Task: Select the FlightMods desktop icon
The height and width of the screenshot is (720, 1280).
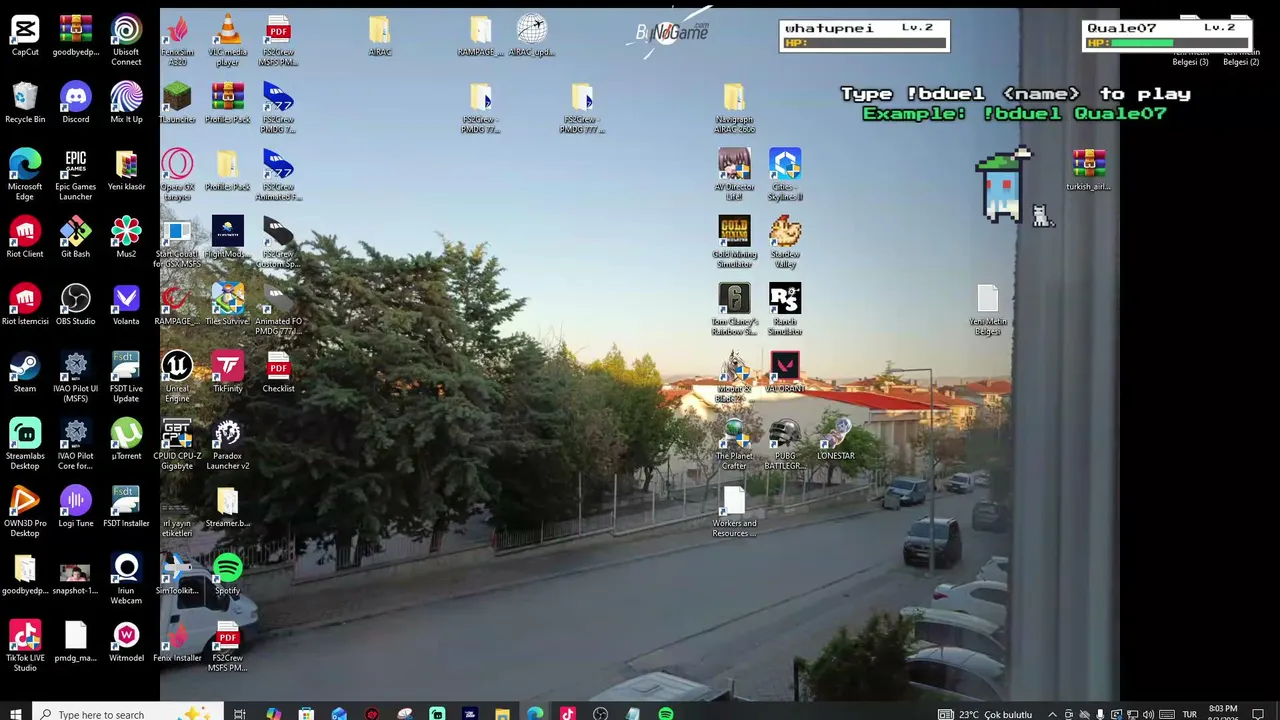Action: click(228, 238)
